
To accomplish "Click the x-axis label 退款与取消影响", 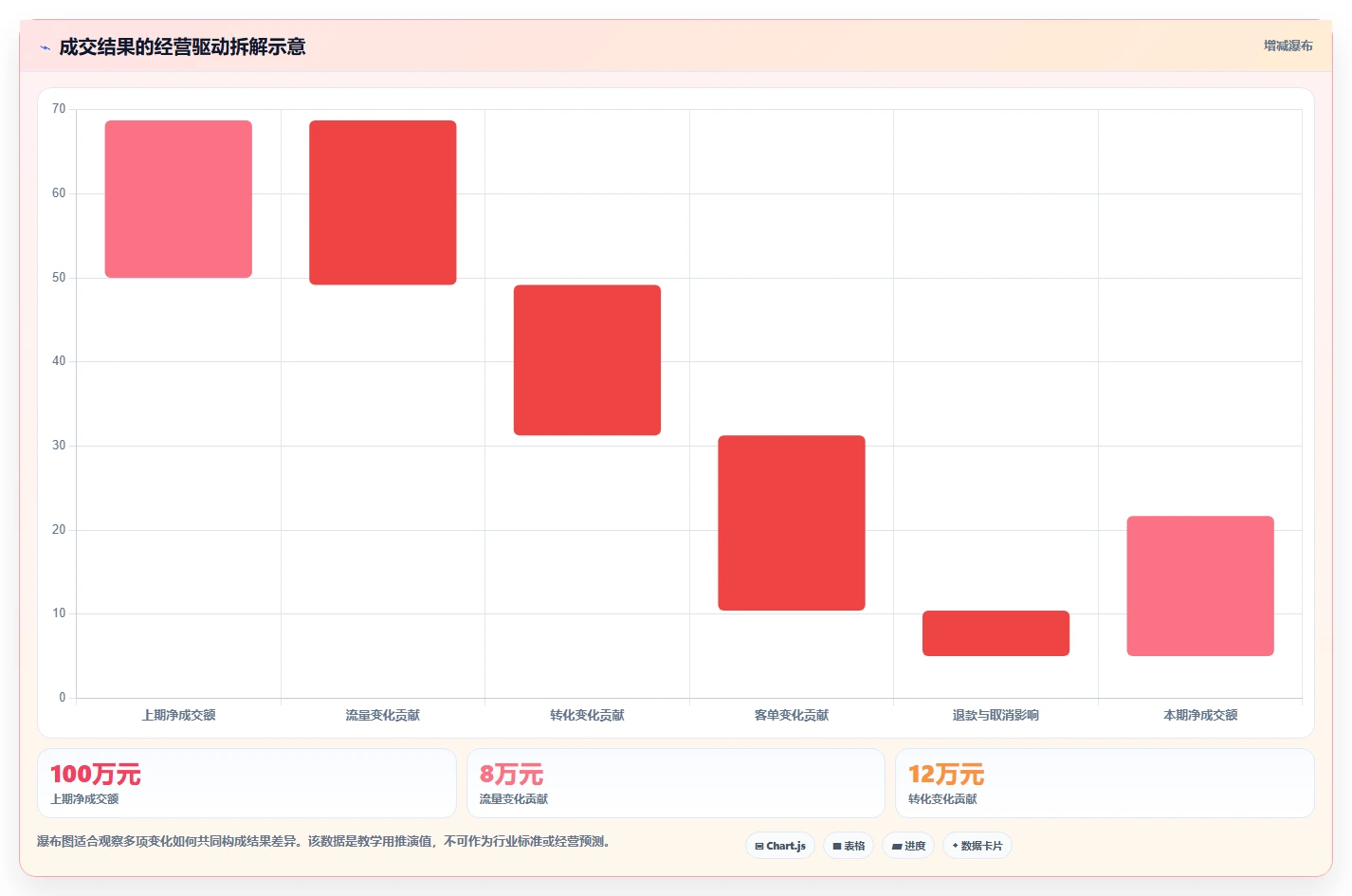I will point(996,715).
